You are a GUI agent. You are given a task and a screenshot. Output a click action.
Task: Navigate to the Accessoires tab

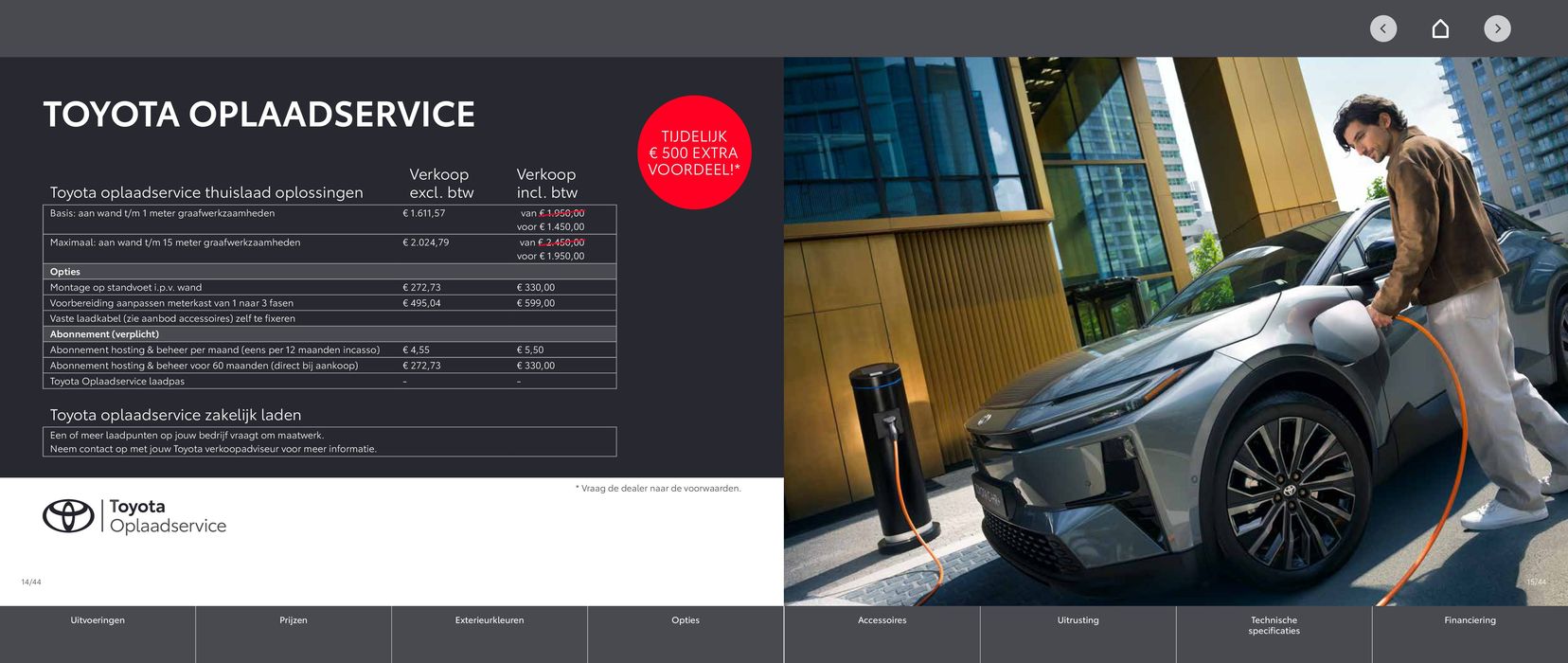(x=882, y=620)
